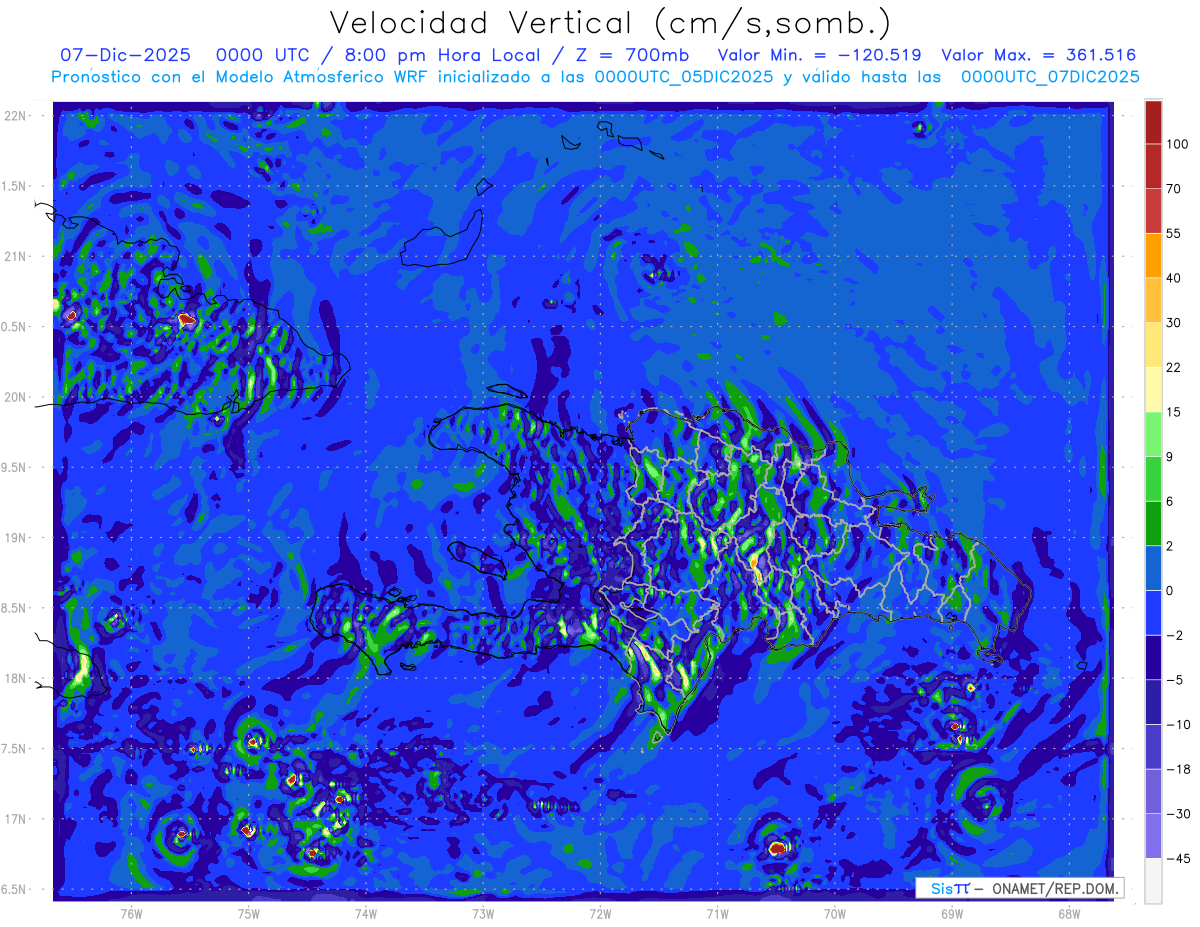Click the "2" value on the color scale
1200x927 pixels.
tap(1171, 546)
